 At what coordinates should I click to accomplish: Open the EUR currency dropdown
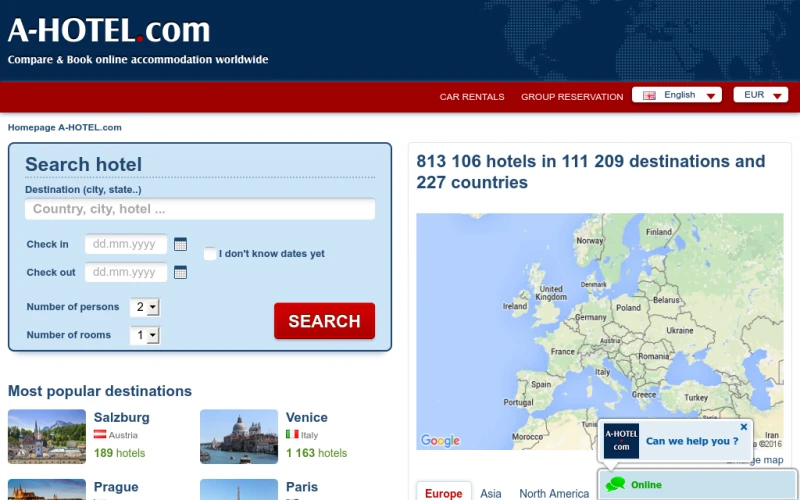pyautogui.click(x=760, y=95)
